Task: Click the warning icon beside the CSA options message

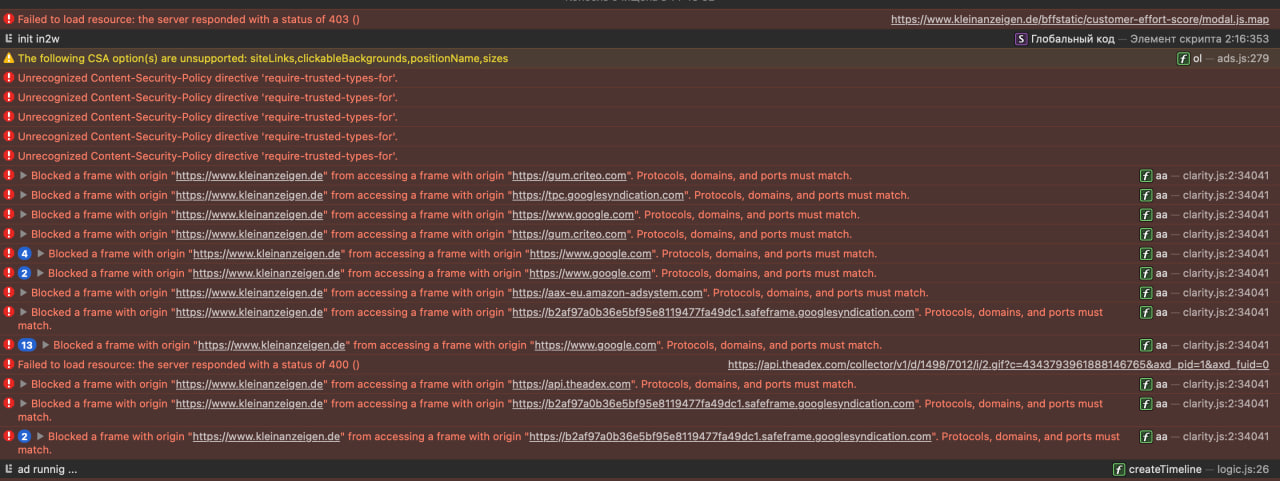Action: (x=9, y=59)
